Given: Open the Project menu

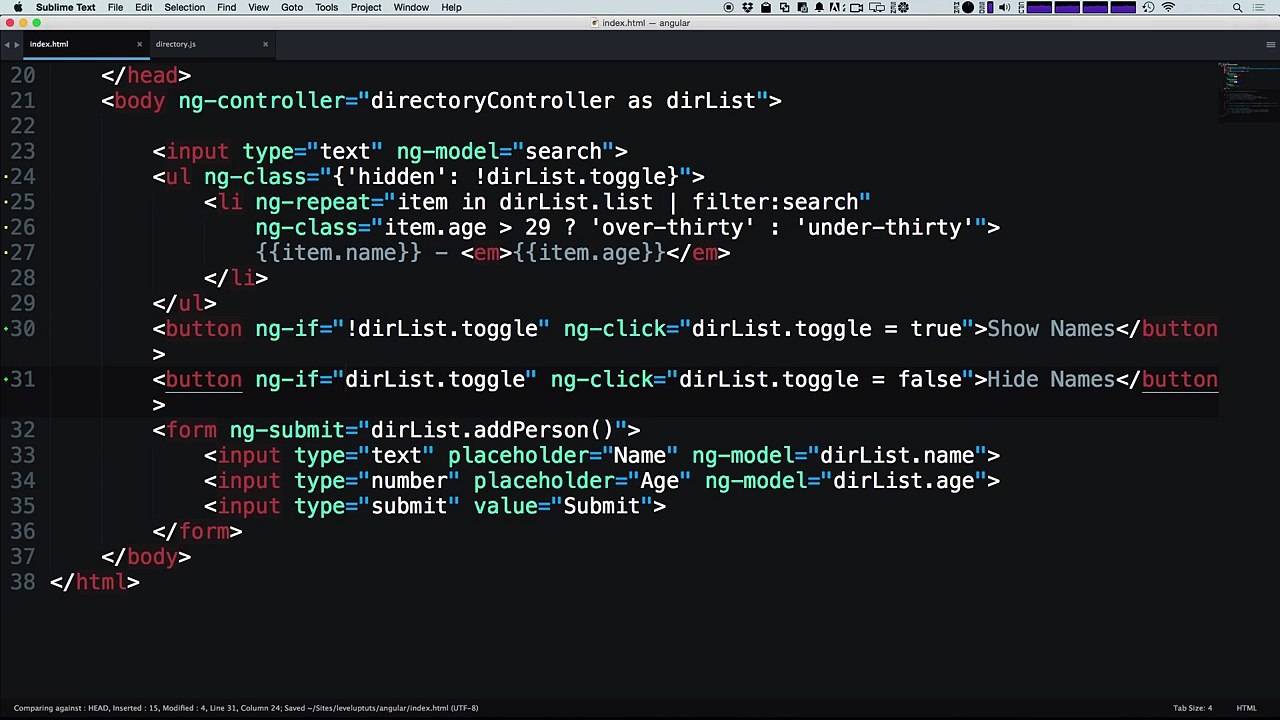Looking at the screenshot, I should pyautogui.click(x=366, y=7).
